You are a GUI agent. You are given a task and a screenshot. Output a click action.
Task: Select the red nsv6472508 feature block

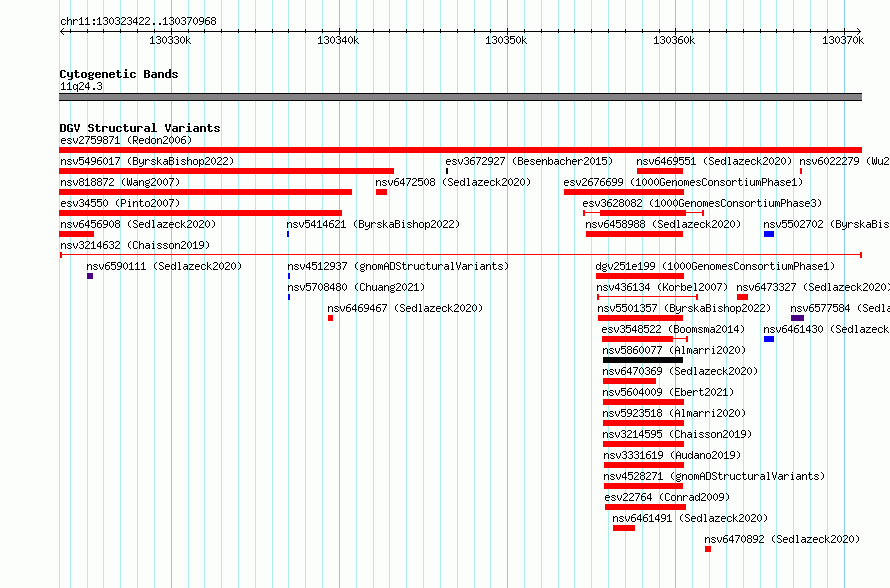click(x=381, y=192)
